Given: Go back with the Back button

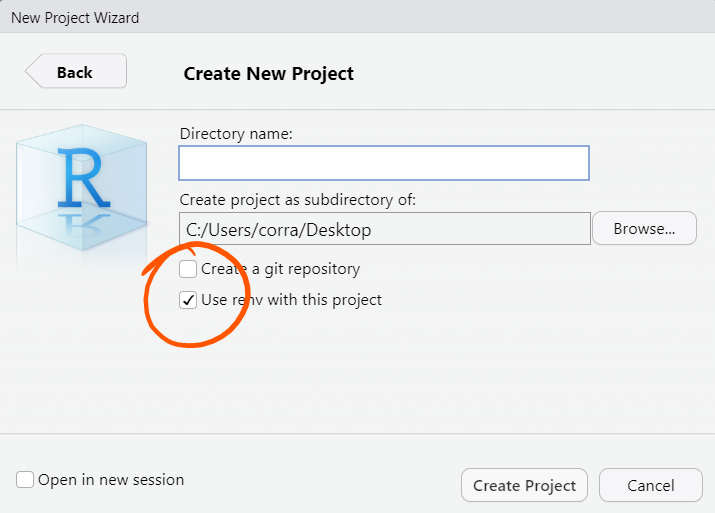Looking at the screenshot, I should click(76, 72).
